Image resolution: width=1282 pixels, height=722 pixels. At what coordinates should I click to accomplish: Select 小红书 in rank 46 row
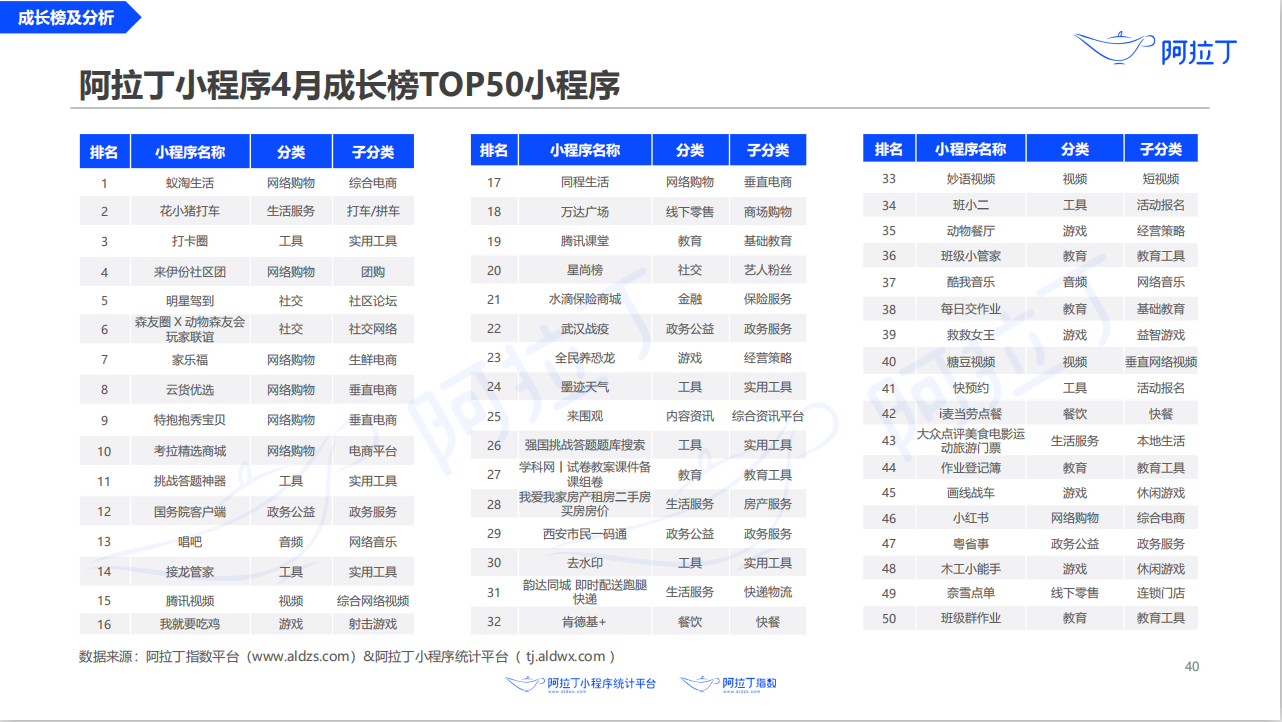[971, 518]
